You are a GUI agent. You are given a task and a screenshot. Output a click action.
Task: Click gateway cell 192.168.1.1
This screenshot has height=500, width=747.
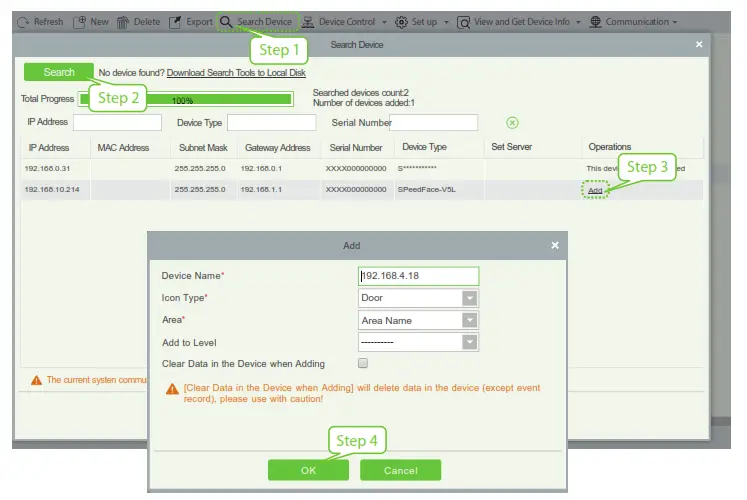[x=261, y=190]
